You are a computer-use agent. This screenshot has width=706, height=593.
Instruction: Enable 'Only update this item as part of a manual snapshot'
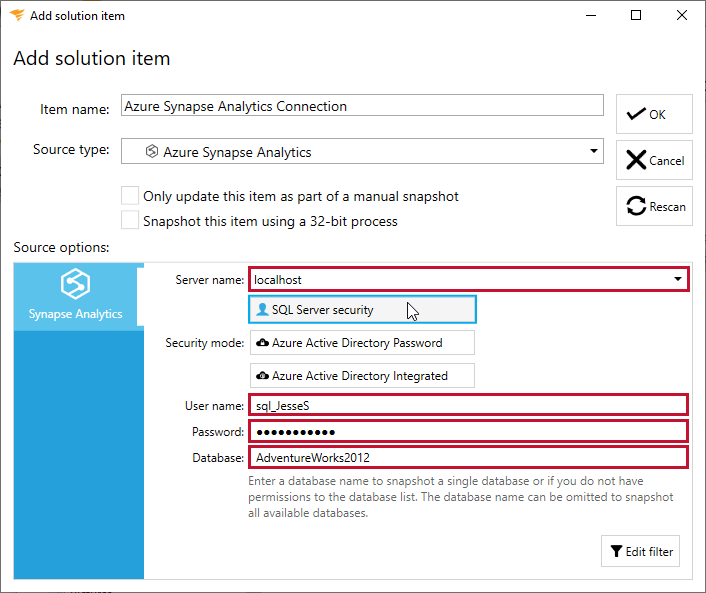(130, 196)
